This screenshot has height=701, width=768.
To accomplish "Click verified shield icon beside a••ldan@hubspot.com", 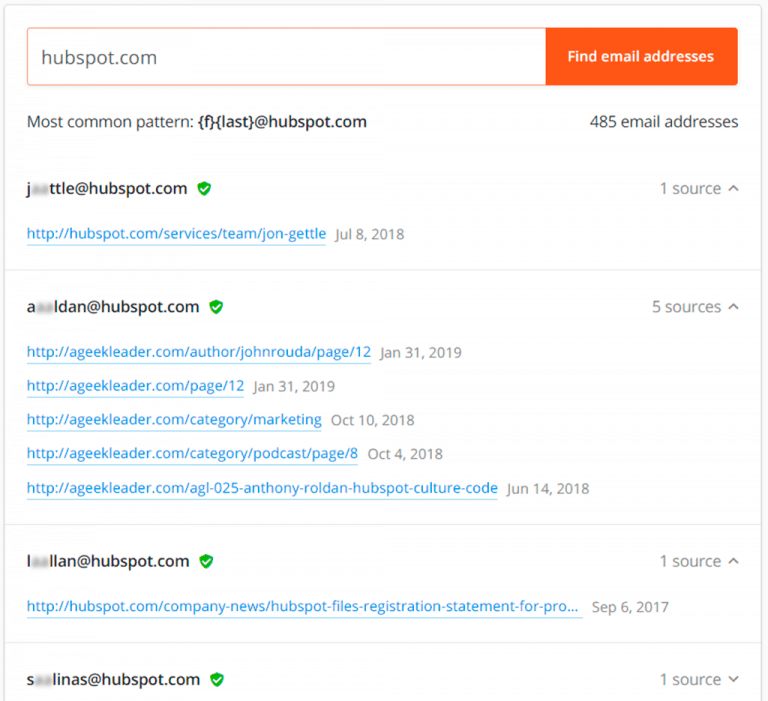I will (216, 307).
